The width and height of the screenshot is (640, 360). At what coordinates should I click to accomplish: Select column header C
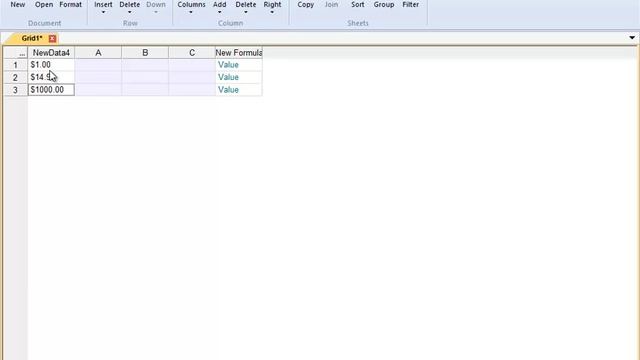click(x=192, y=53)
